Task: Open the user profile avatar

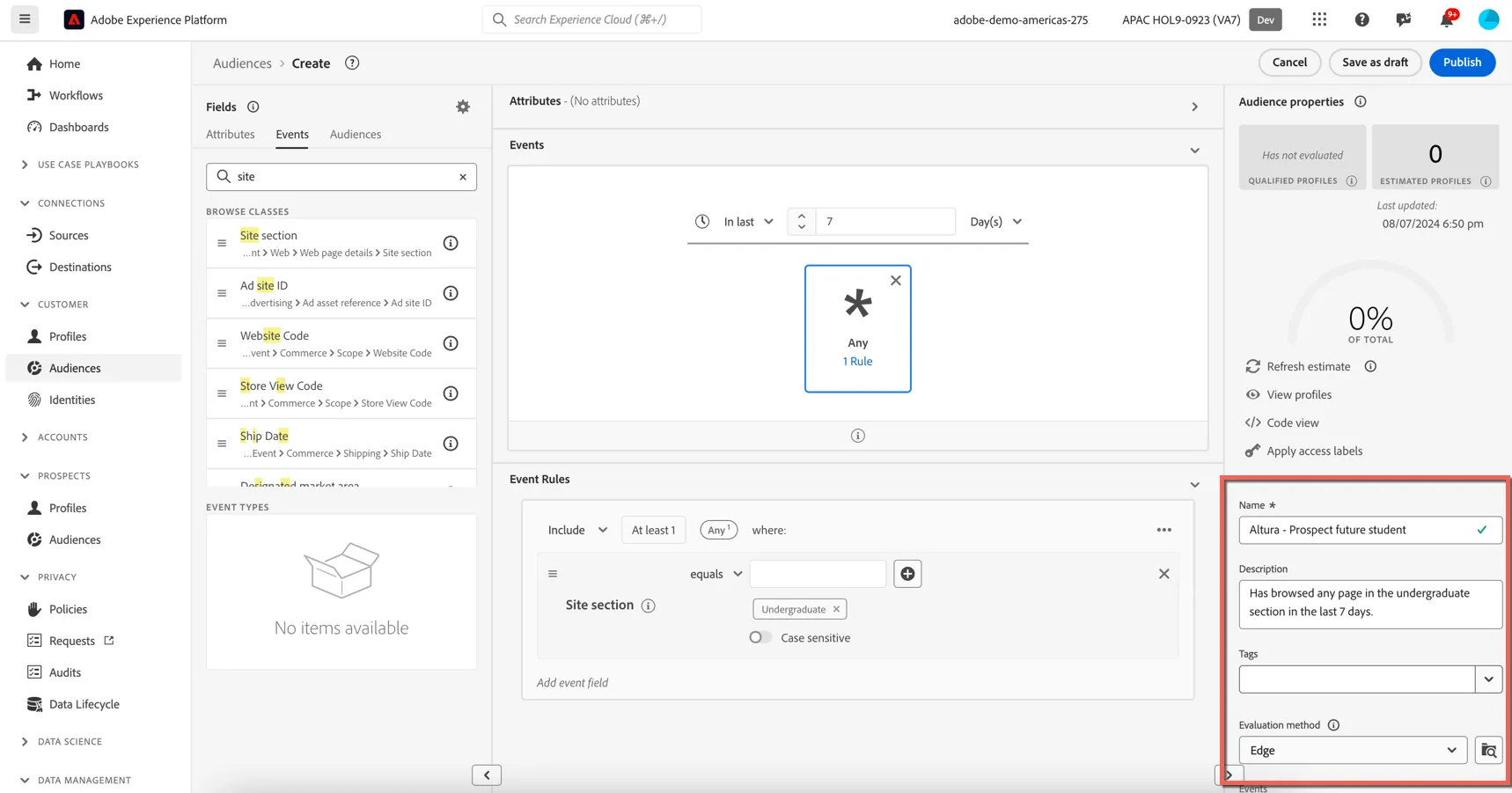Action: [1488, 19]
